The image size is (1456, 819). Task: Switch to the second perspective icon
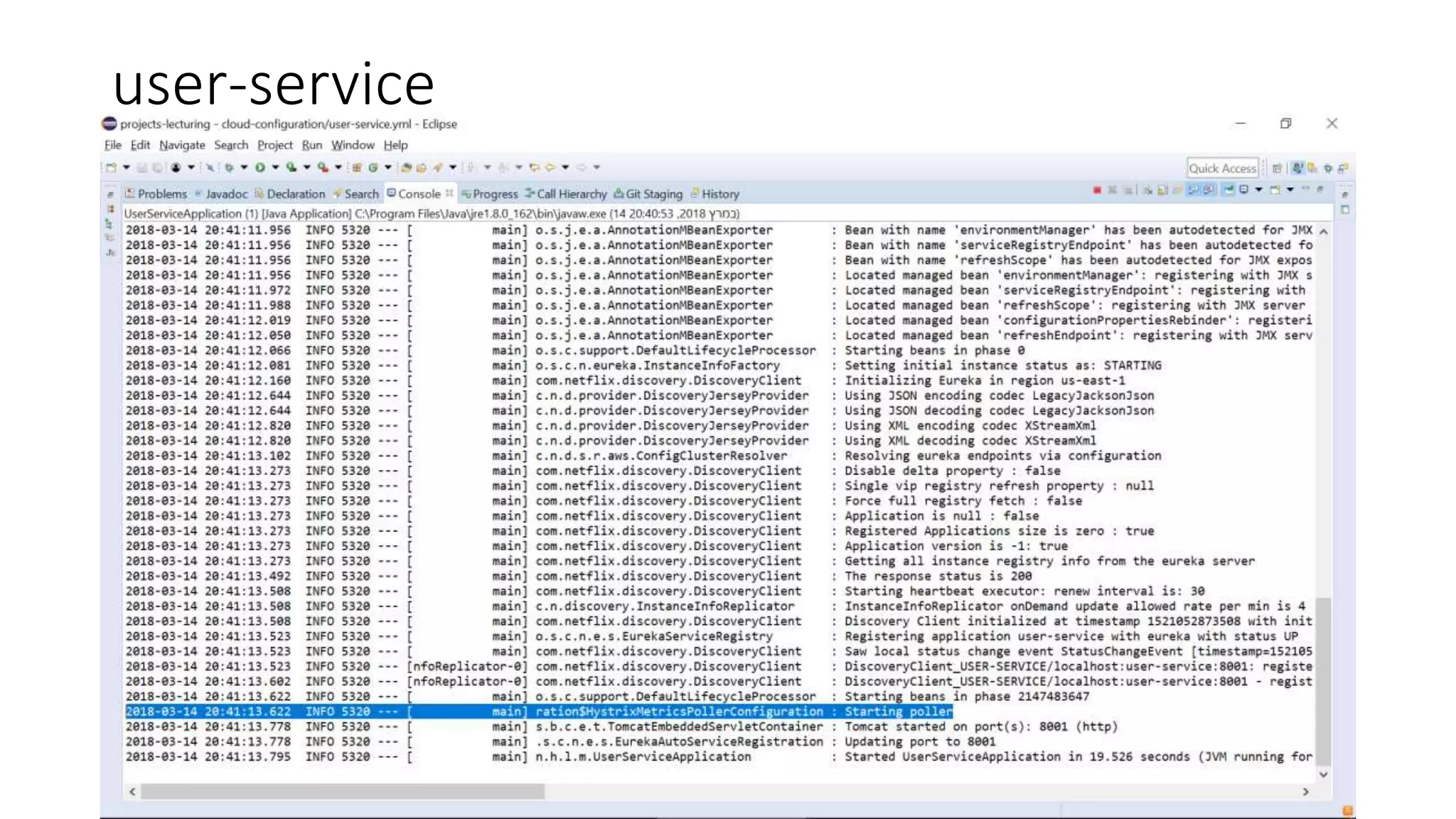tap(1312, 168)
